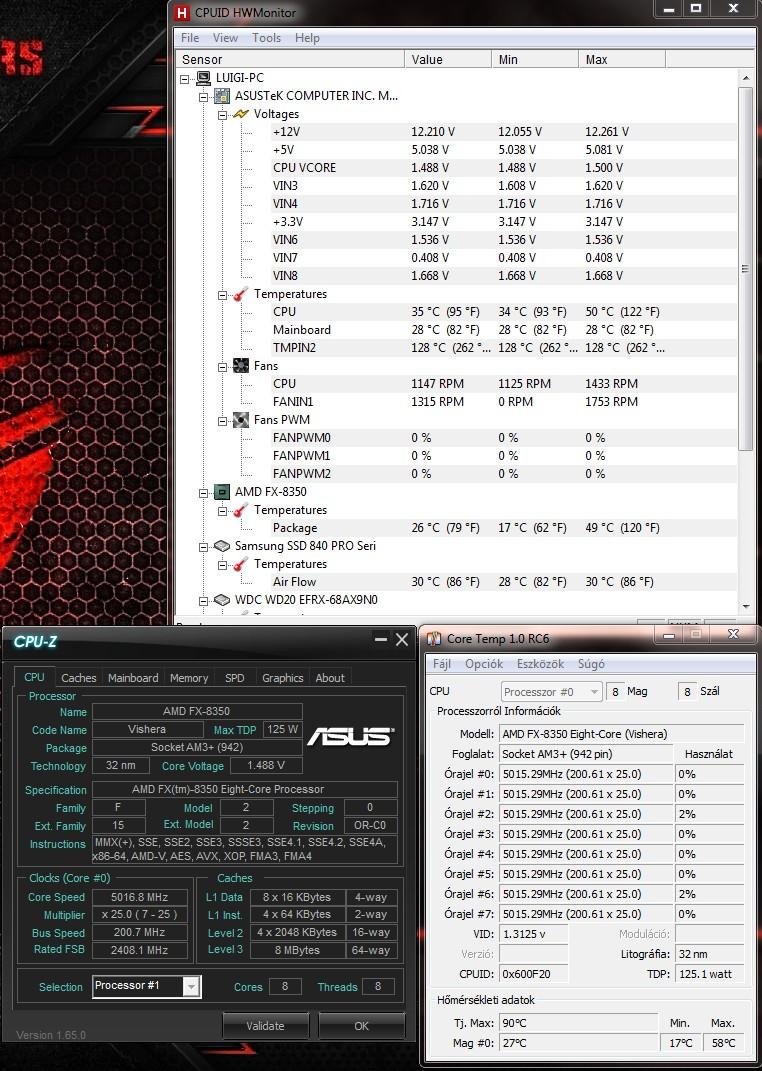Viewport: 762px width, 1071px height.
Task: Collapse the AMD FX-8350 node
Action: (203, 492)
